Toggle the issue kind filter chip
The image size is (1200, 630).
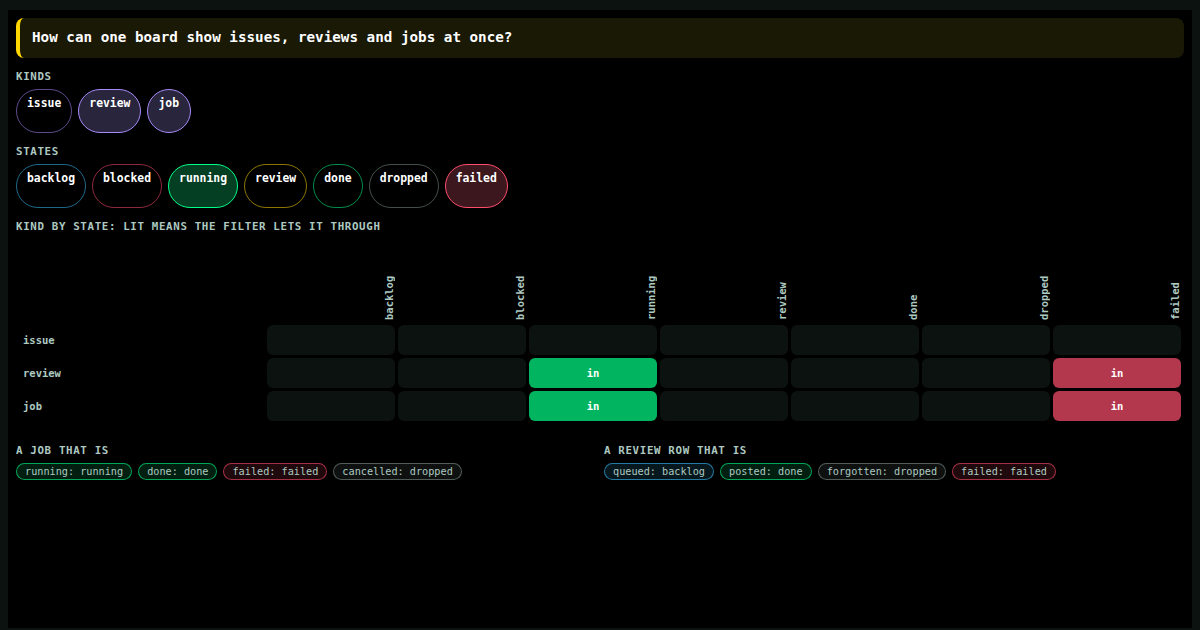44,111
